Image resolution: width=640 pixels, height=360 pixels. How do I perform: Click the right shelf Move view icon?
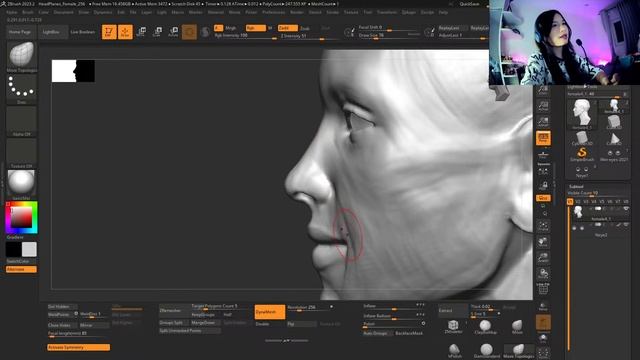[x=543, y=242]
